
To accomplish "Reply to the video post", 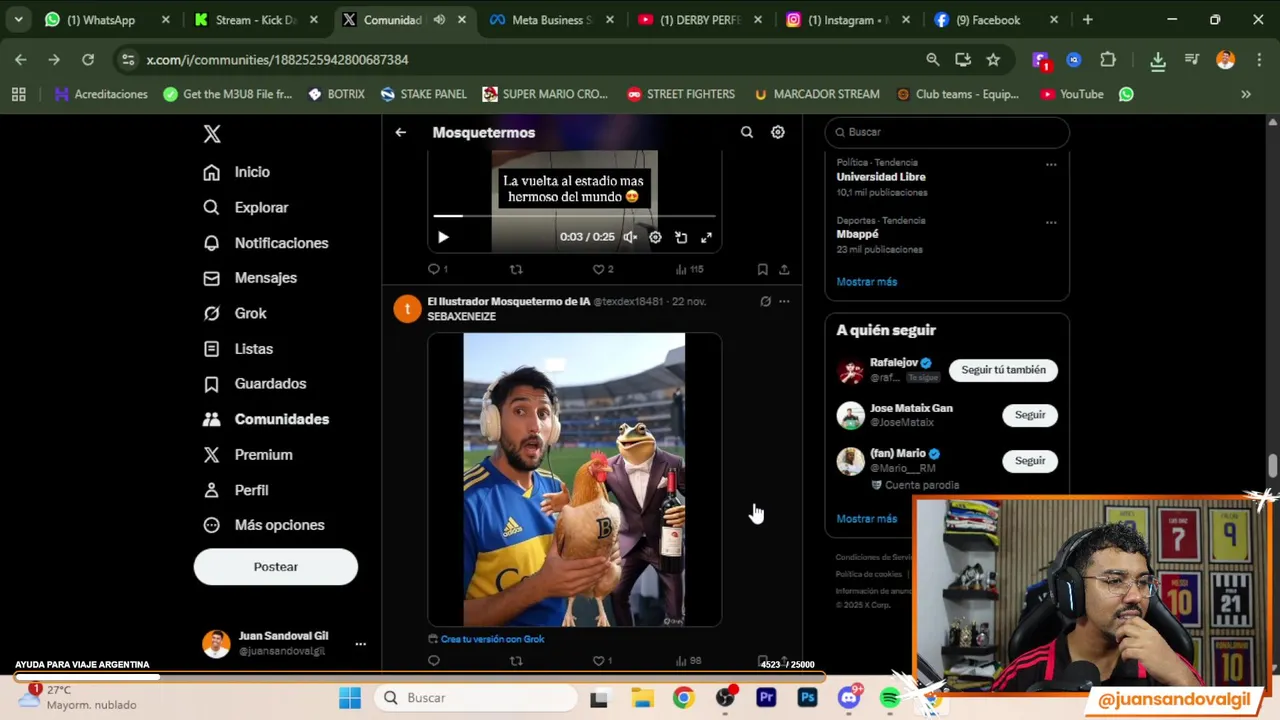I will (437, 269).
